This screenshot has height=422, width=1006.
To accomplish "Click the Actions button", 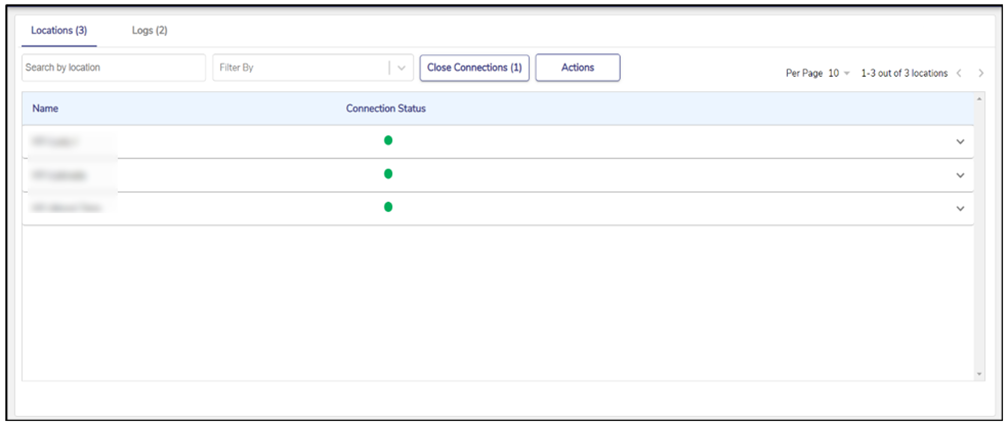I will point(578,68).
